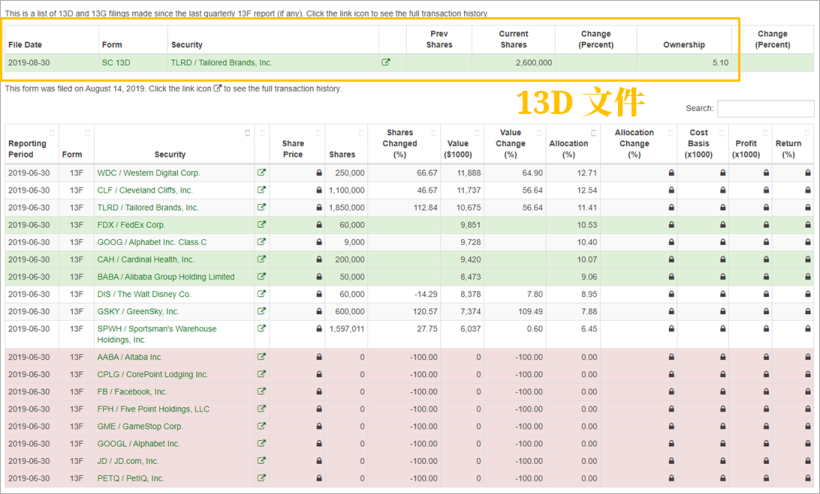The height and width of the screenshot is (494, 820).
Task: Sort by Value Change (%) column
Action: [x=515, y=144]
